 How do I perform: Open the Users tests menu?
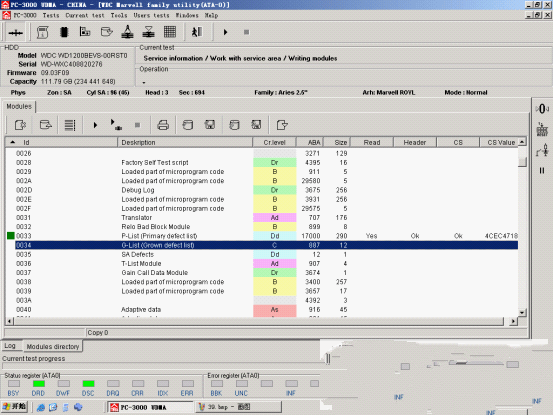point(151,16)
